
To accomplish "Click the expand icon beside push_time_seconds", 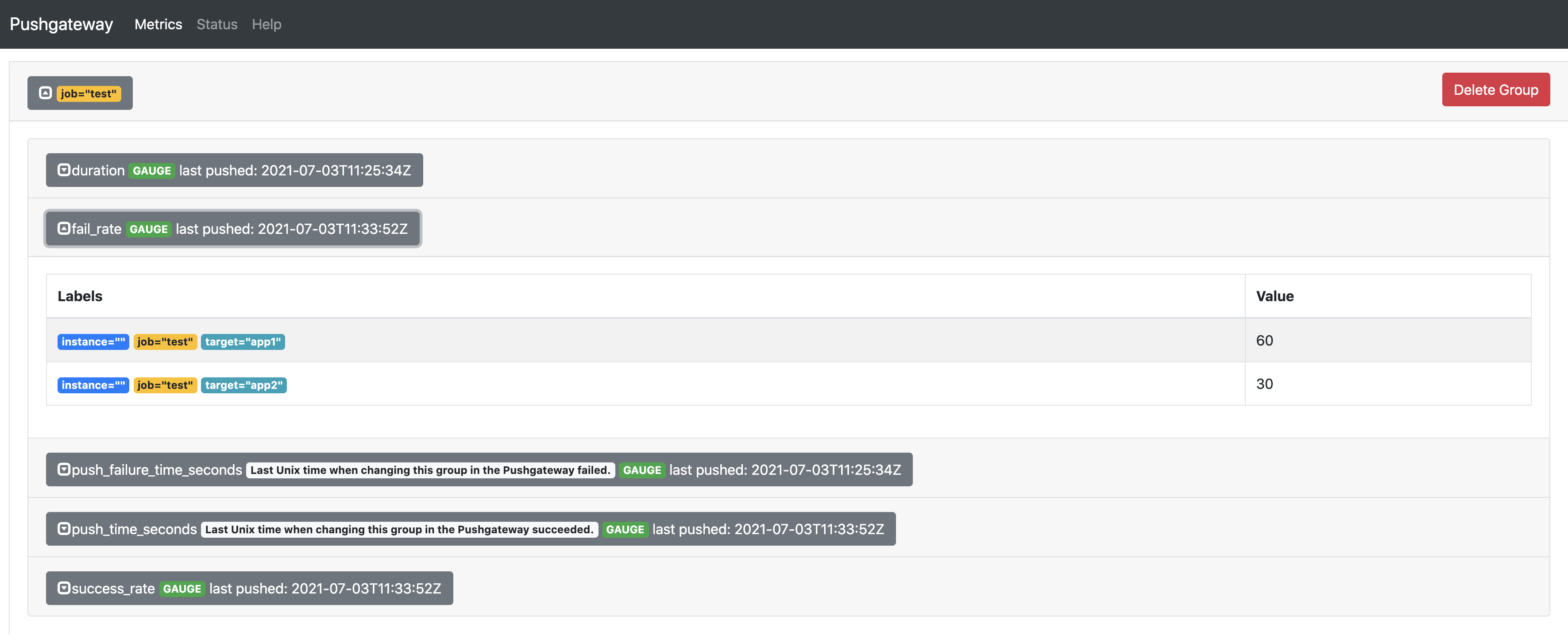I will pos(63,529).
